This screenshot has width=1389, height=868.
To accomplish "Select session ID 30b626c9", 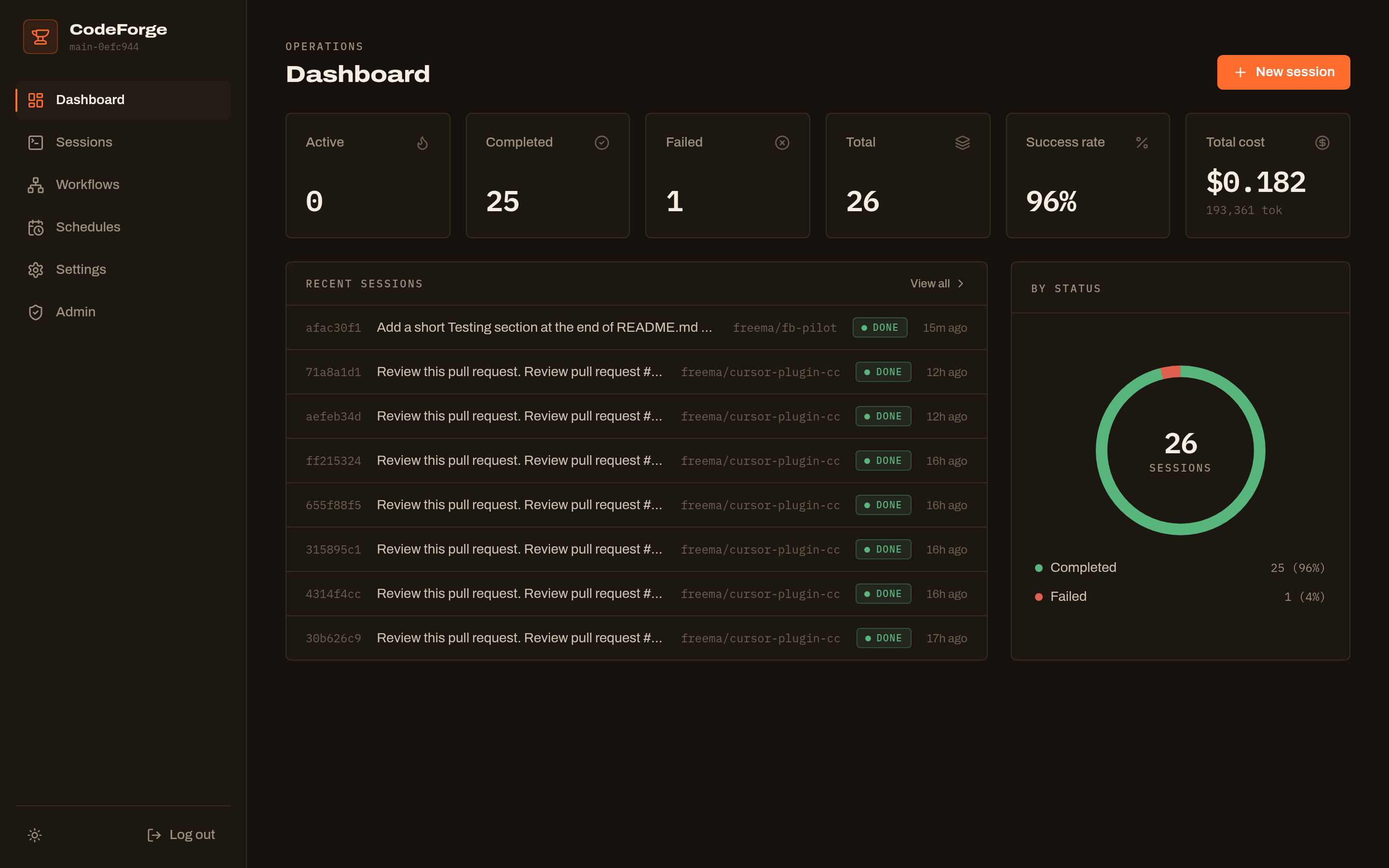I will pyautogui.click(x=333, y=638).
